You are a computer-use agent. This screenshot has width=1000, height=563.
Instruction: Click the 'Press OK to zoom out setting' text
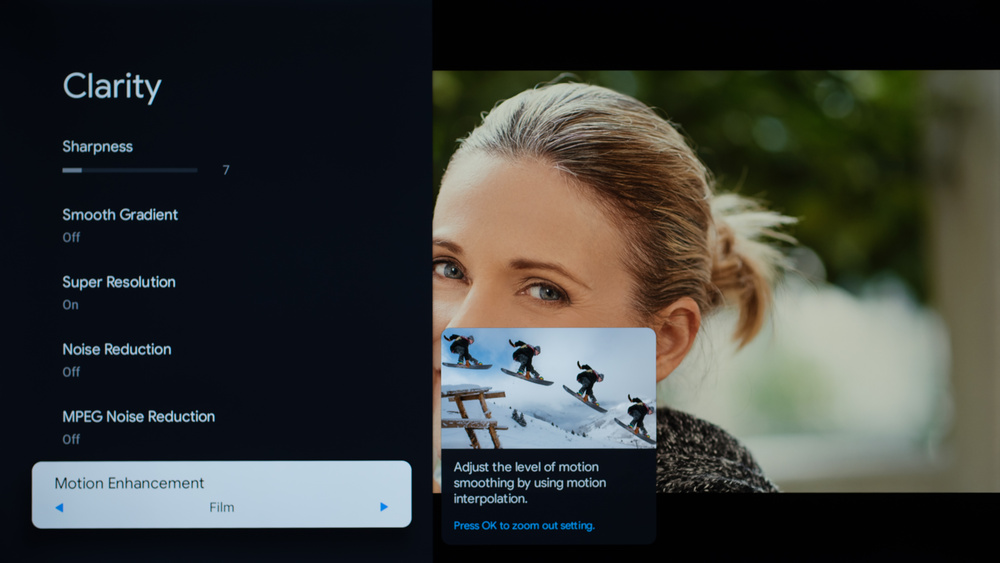pyautogui.click(x=524, y=526)
